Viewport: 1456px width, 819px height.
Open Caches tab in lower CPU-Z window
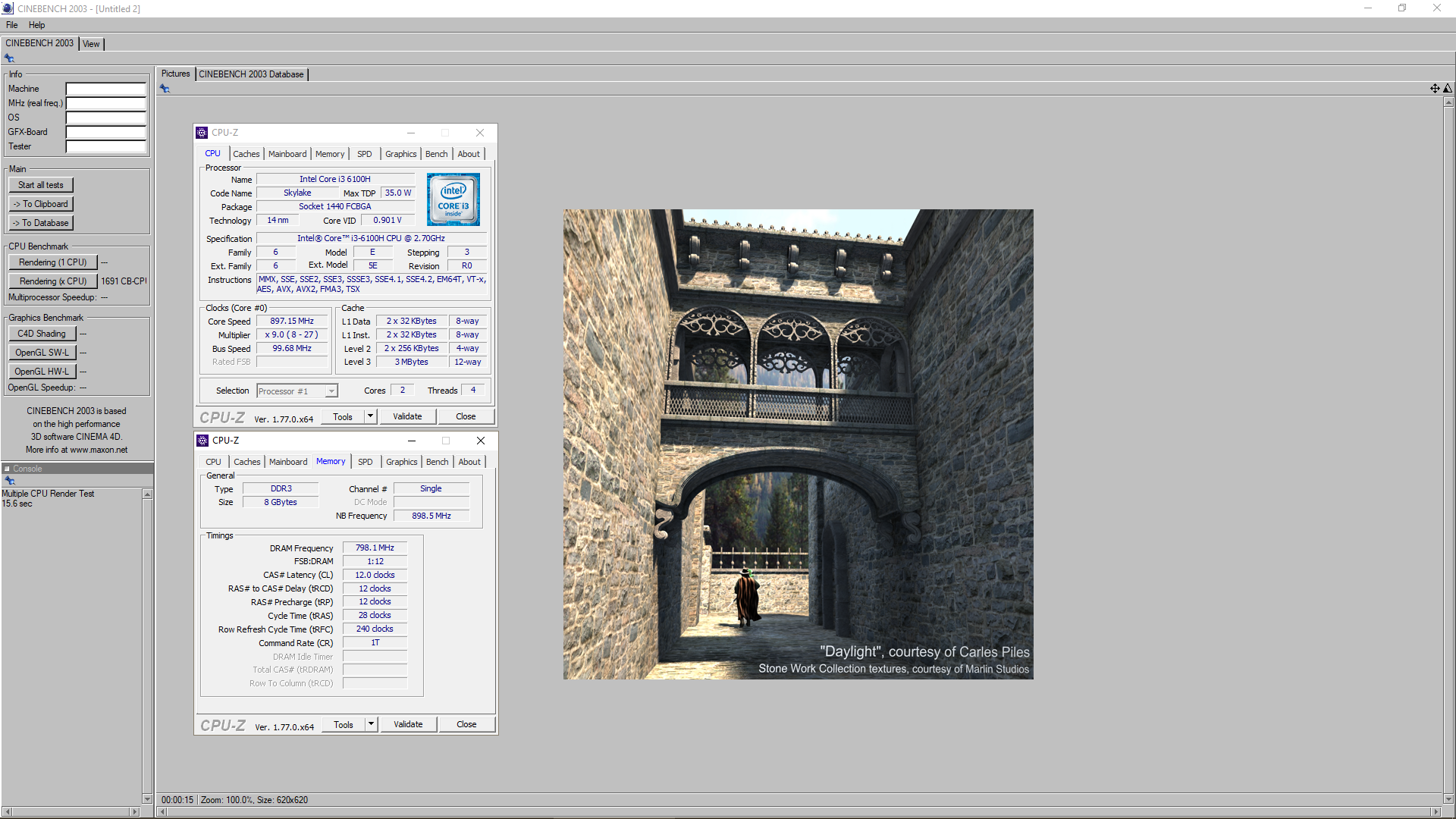tap(246, 462)
